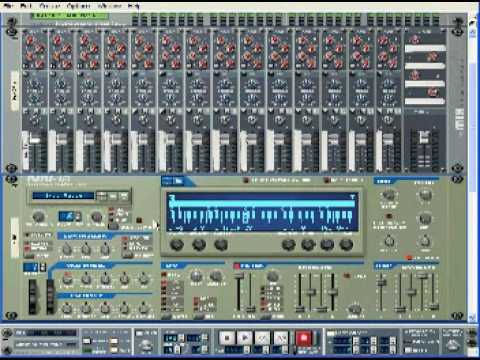Click the red Record button
This screenshot has height=360, width=480.
click(x=304, y=338)
